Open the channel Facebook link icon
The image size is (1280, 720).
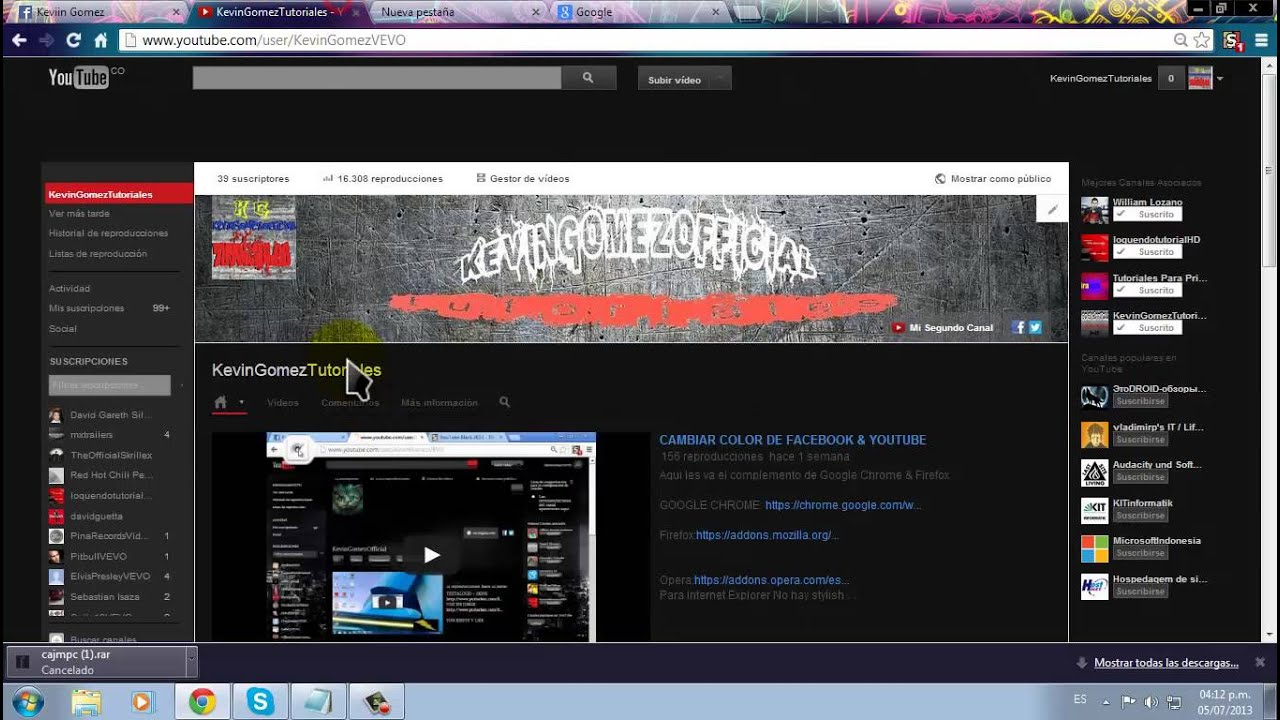click(x=1018, y=327)
